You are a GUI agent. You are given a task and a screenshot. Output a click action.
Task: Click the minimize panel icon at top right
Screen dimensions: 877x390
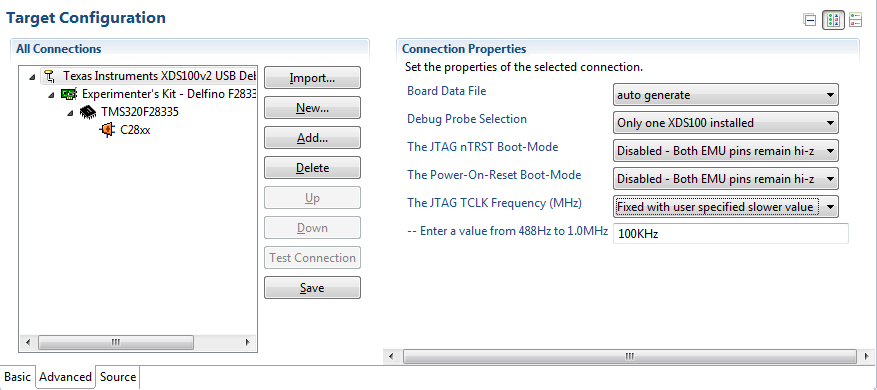[809, 20]
